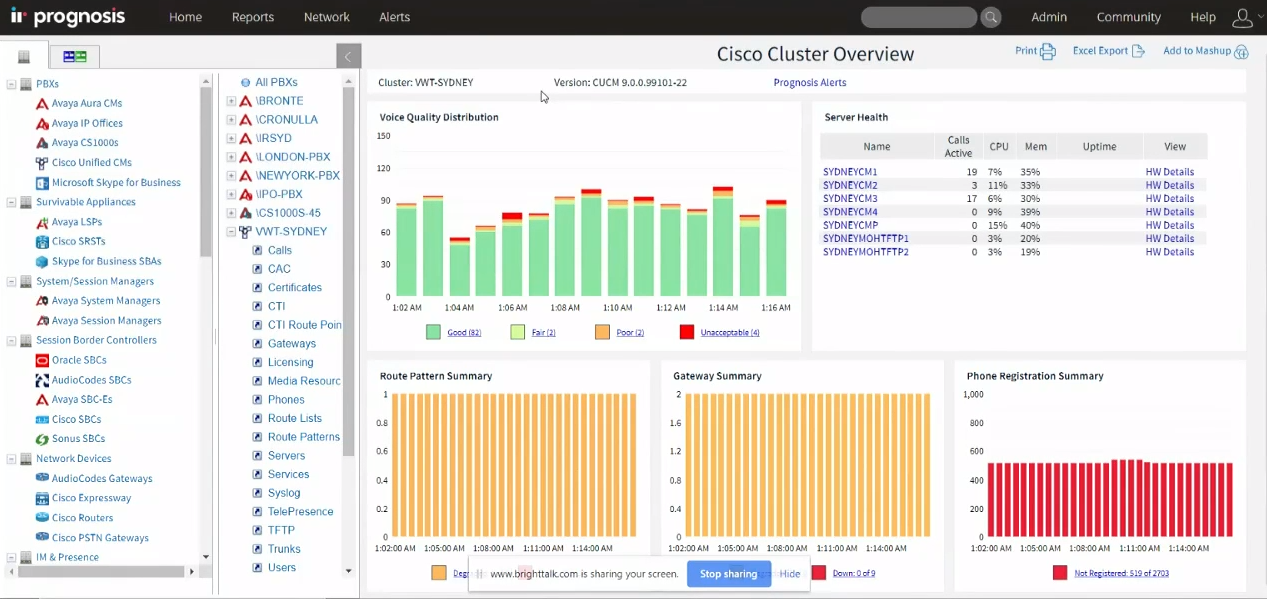Screen dimensions: 1267x599
Task: Open the Reports menu
Action: coord(252,17)
